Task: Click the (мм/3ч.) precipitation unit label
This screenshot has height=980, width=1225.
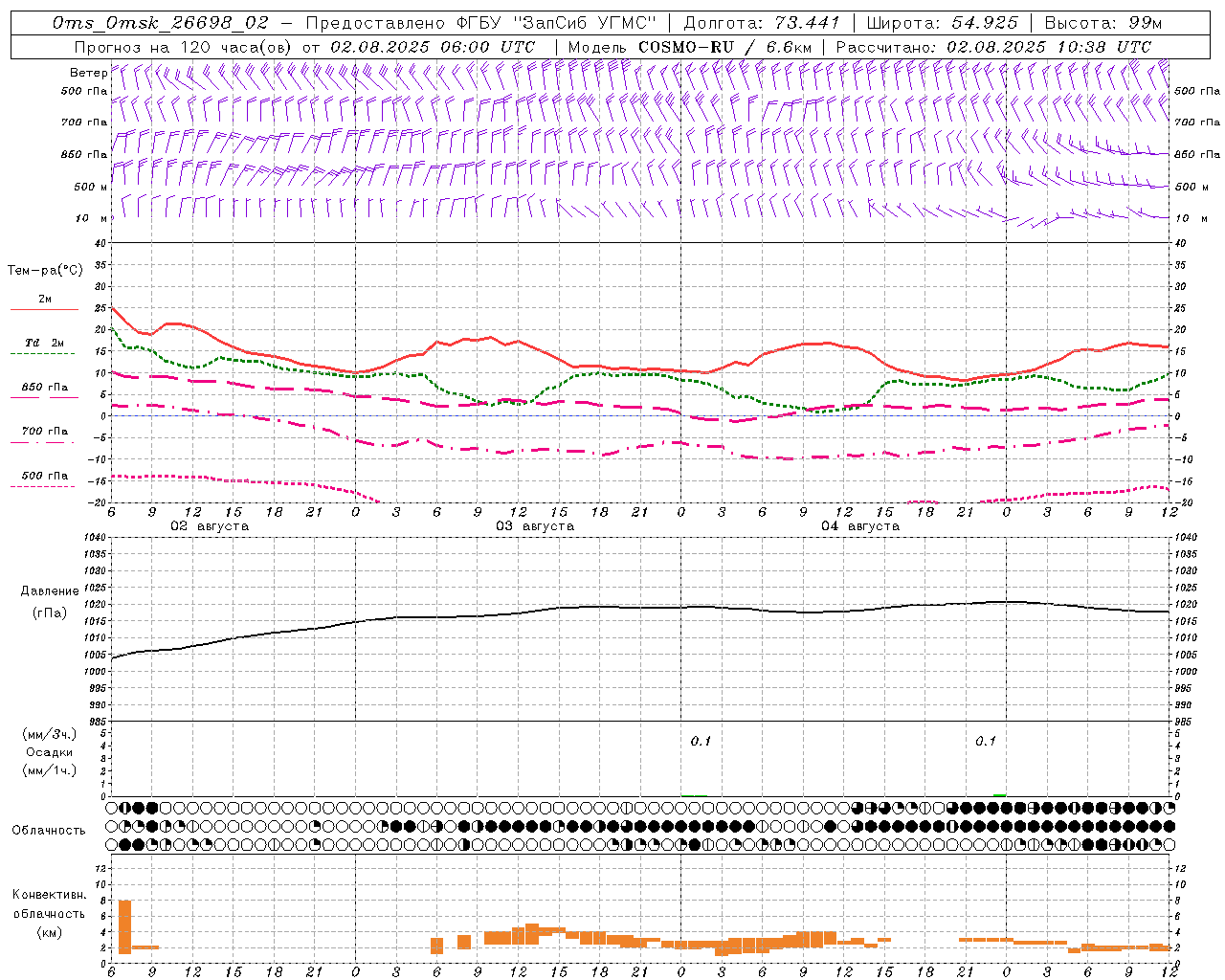Action: click(x=50, y=734)
